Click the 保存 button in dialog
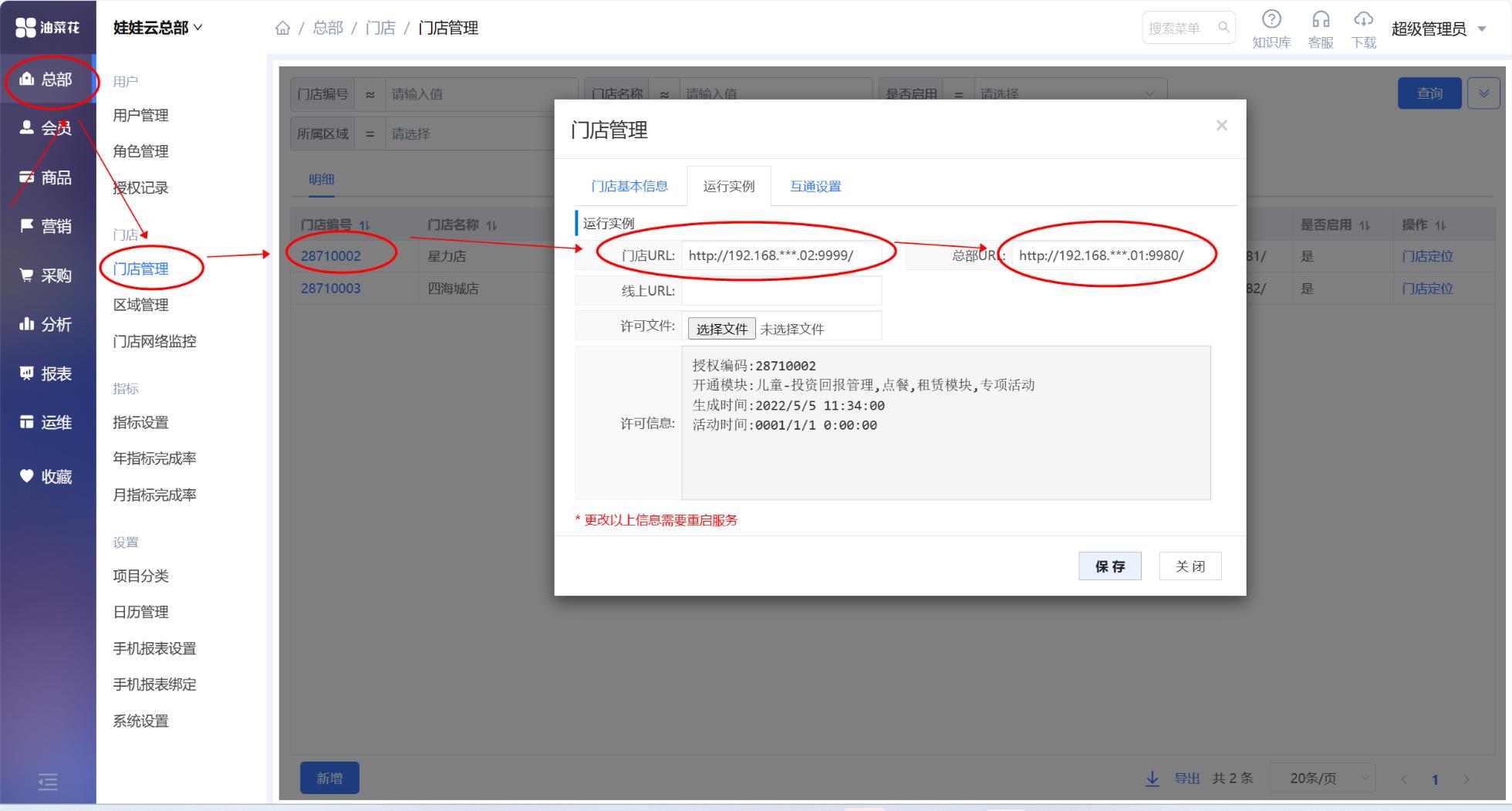 point(1110,566)
